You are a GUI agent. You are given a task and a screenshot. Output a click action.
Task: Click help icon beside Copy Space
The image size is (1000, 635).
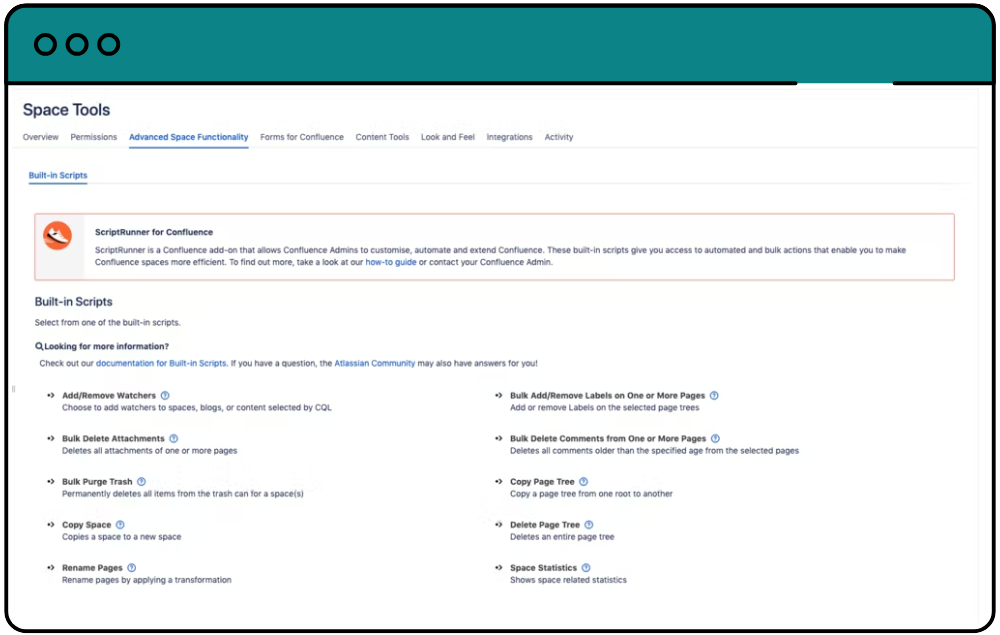click(120, 525)
